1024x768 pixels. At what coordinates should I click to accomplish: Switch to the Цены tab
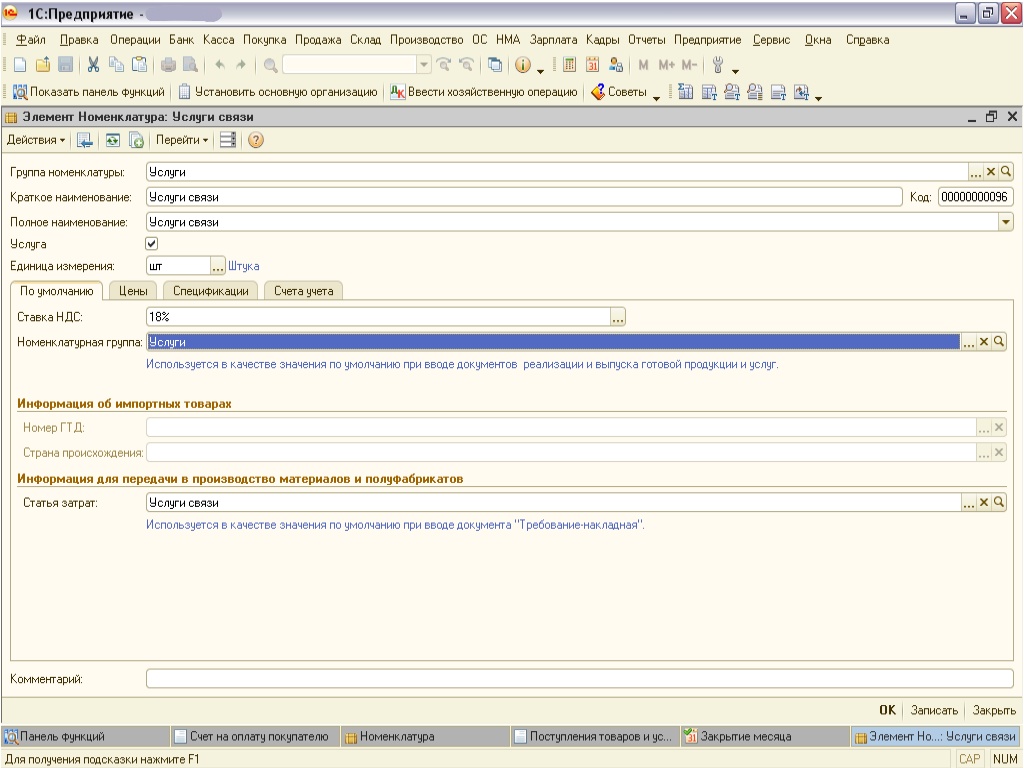pyautogui.click(x=133, y=291)
